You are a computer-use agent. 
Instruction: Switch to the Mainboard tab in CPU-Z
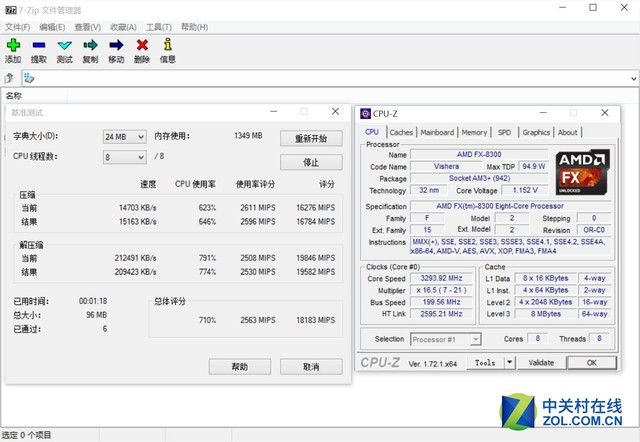click(437, 132)
